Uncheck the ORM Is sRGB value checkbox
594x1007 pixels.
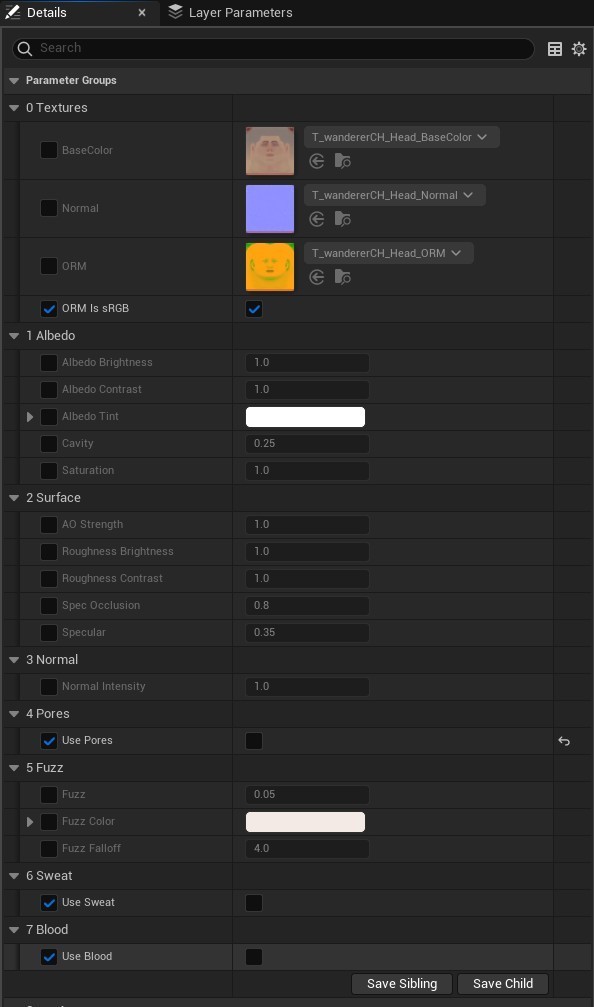[x=254, y=309]
